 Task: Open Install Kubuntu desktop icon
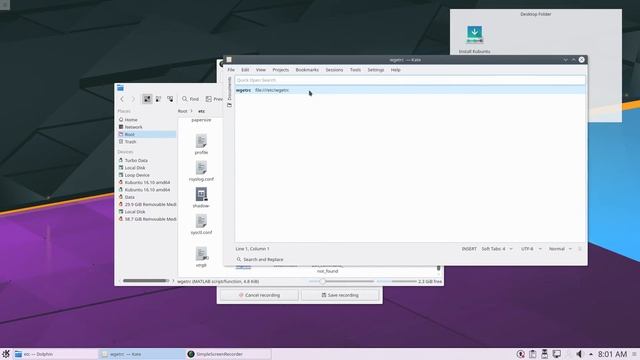[474, 39]
